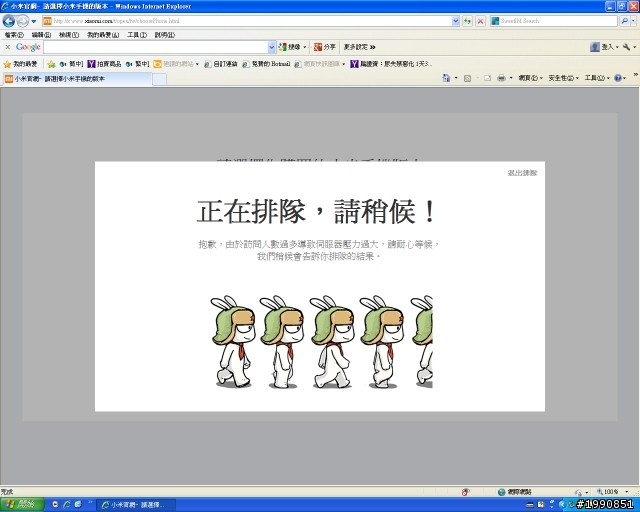This screenshot has width=640, height=512.
Task: Open search provider options dropdown arrow
Action: (634, 21)
